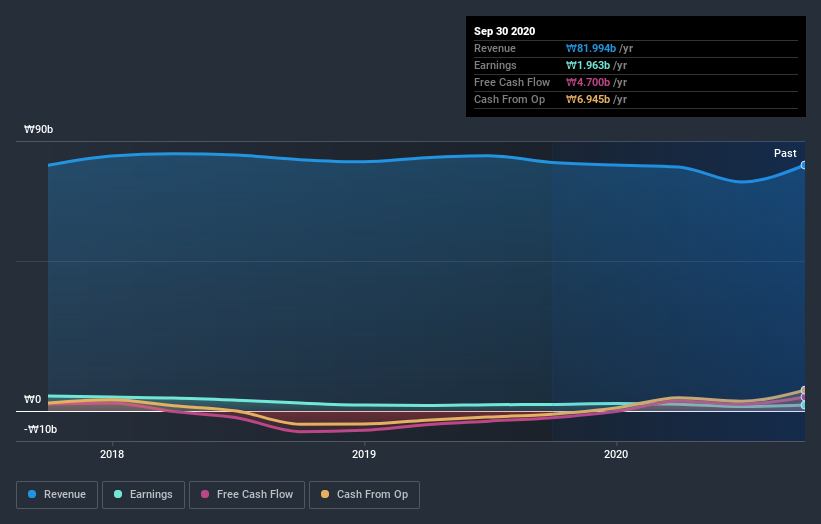This screenshot has height=524, width=821.
Task: Click the Free Cash Flow label in tooltip
Action: click(x=512, y=83)
